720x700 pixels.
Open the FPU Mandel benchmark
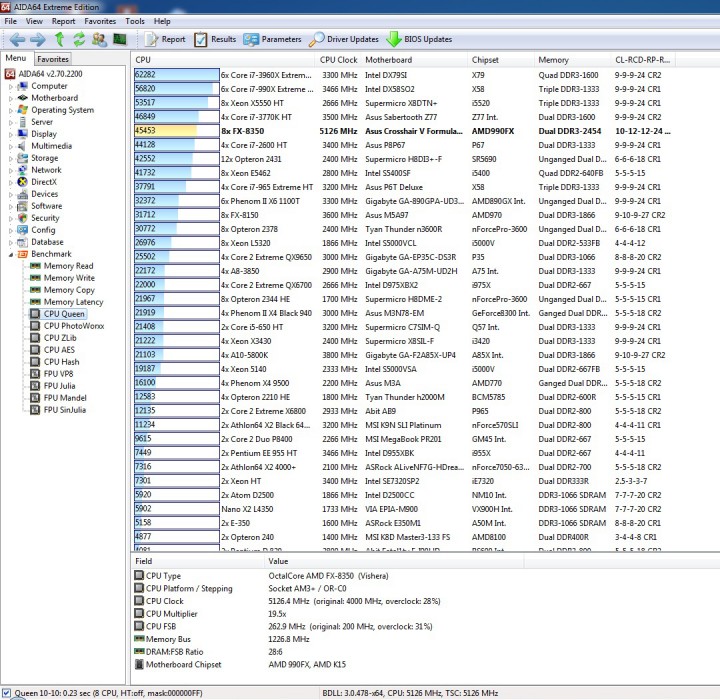coord(58,397)
